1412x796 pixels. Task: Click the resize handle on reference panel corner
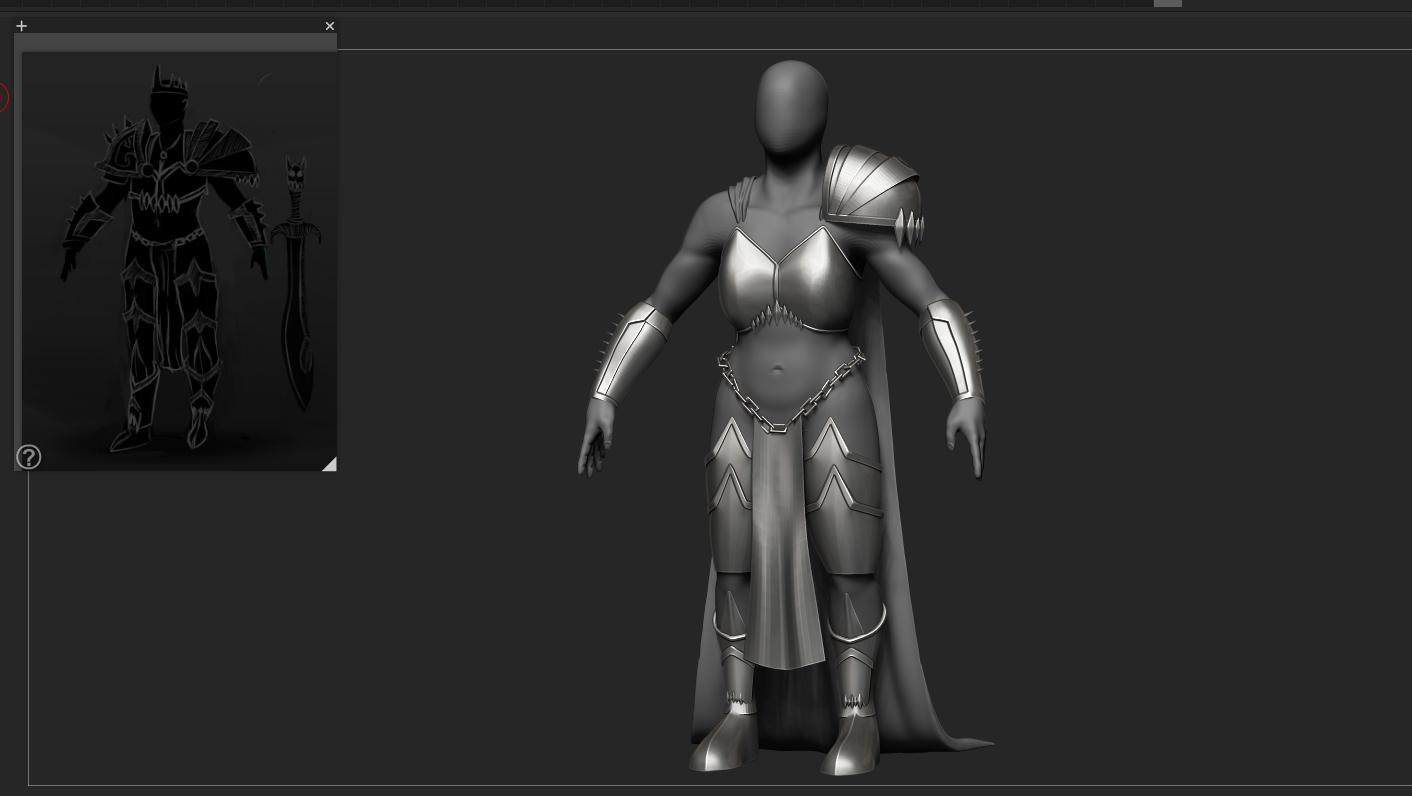[329, 464]
